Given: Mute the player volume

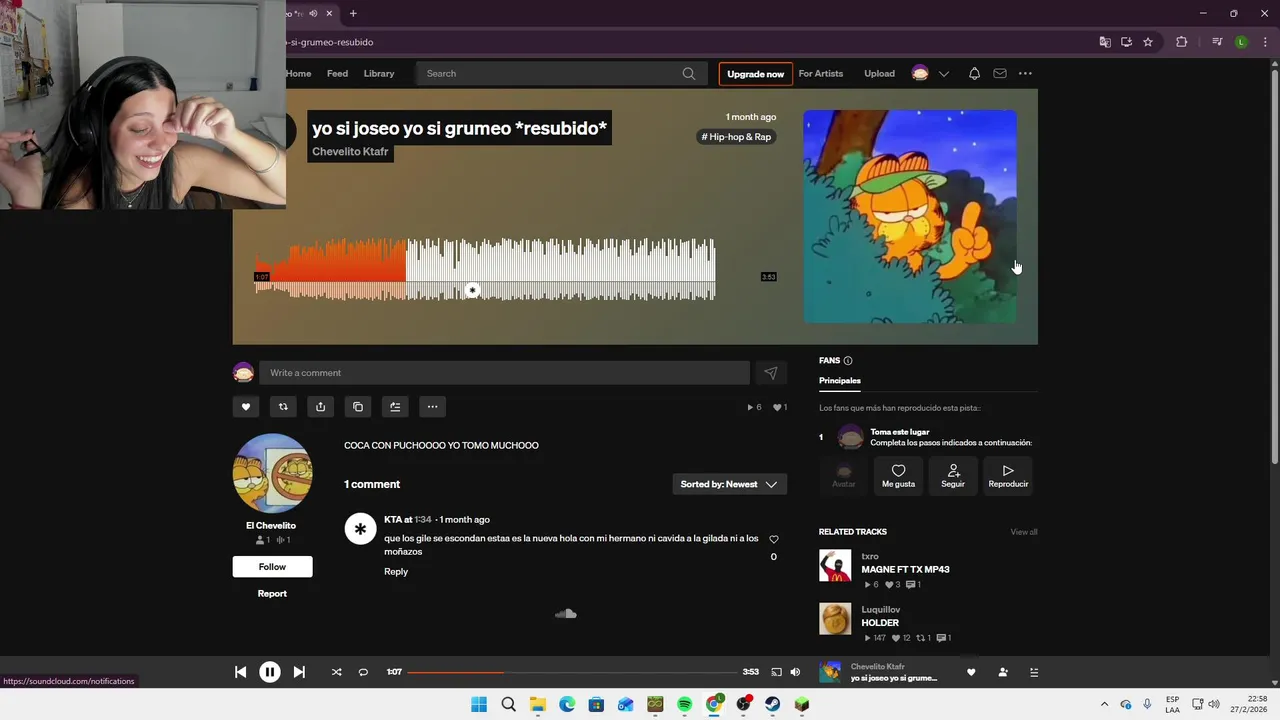Looking at the screenshot, I should click(795, 672).
